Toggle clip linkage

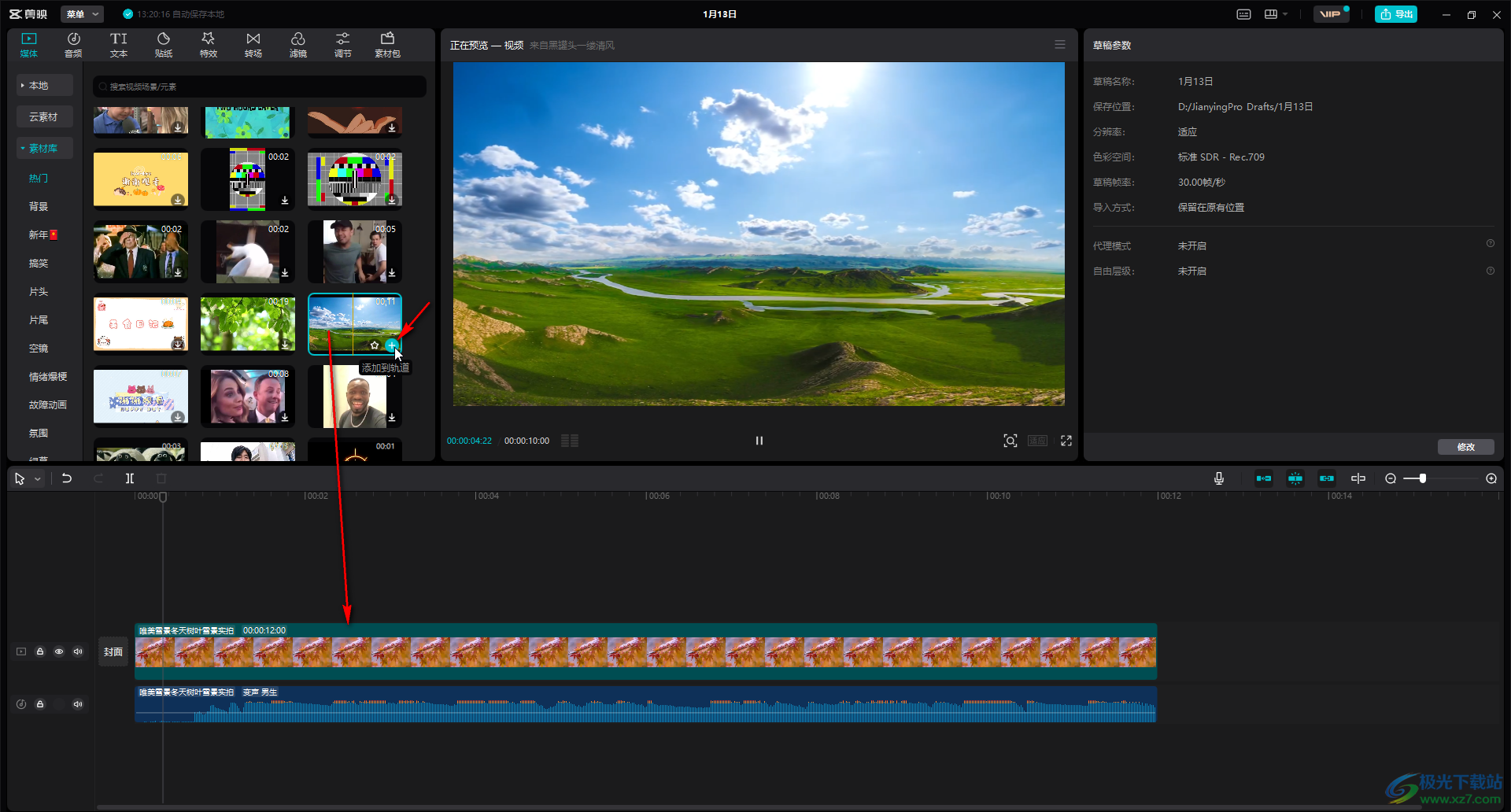(1327, 478)
